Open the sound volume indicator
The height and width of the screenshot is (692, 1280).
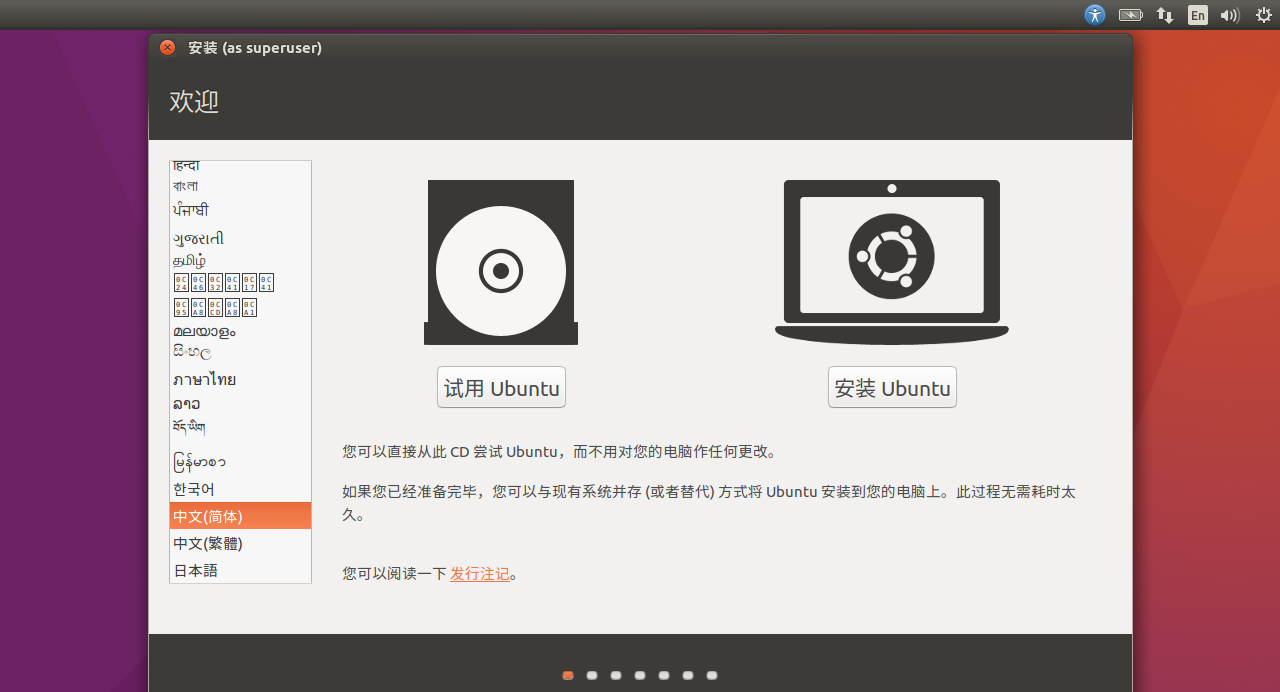pos(1230,15)
